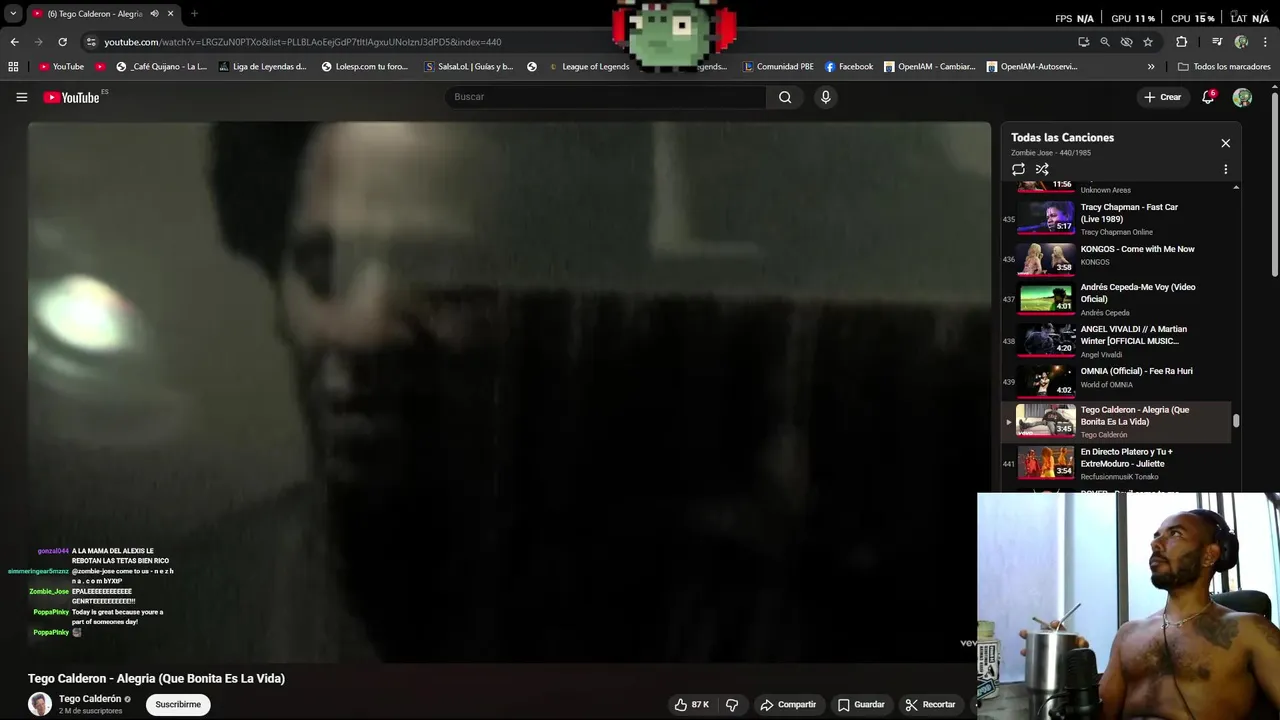Open the YouTube bookmark
Screen dimensions: 1280x720
pyautogui.click(x=62, y=67)
